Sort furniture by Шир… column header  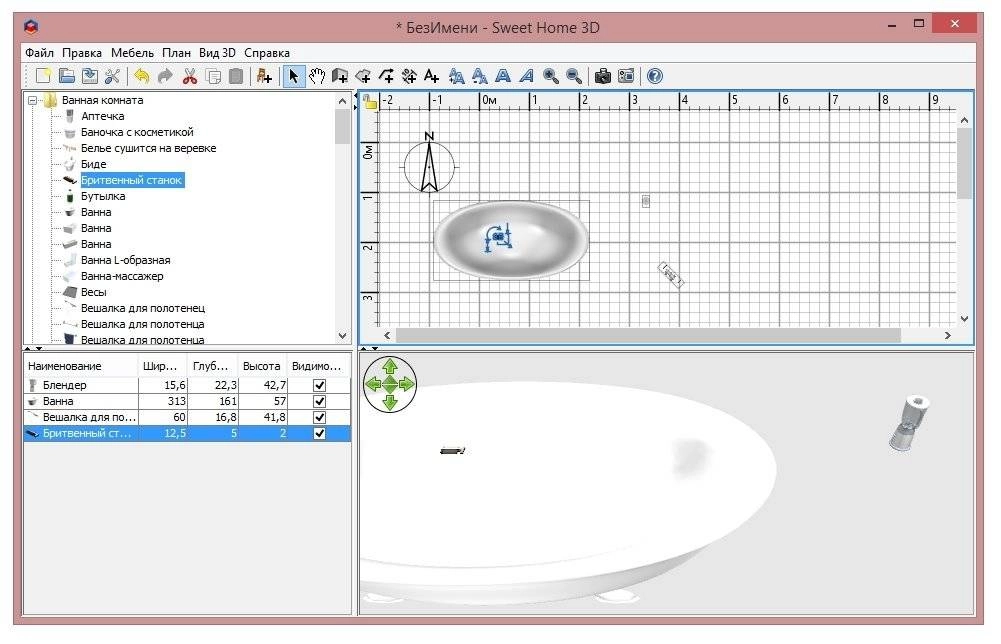(163, 366)
